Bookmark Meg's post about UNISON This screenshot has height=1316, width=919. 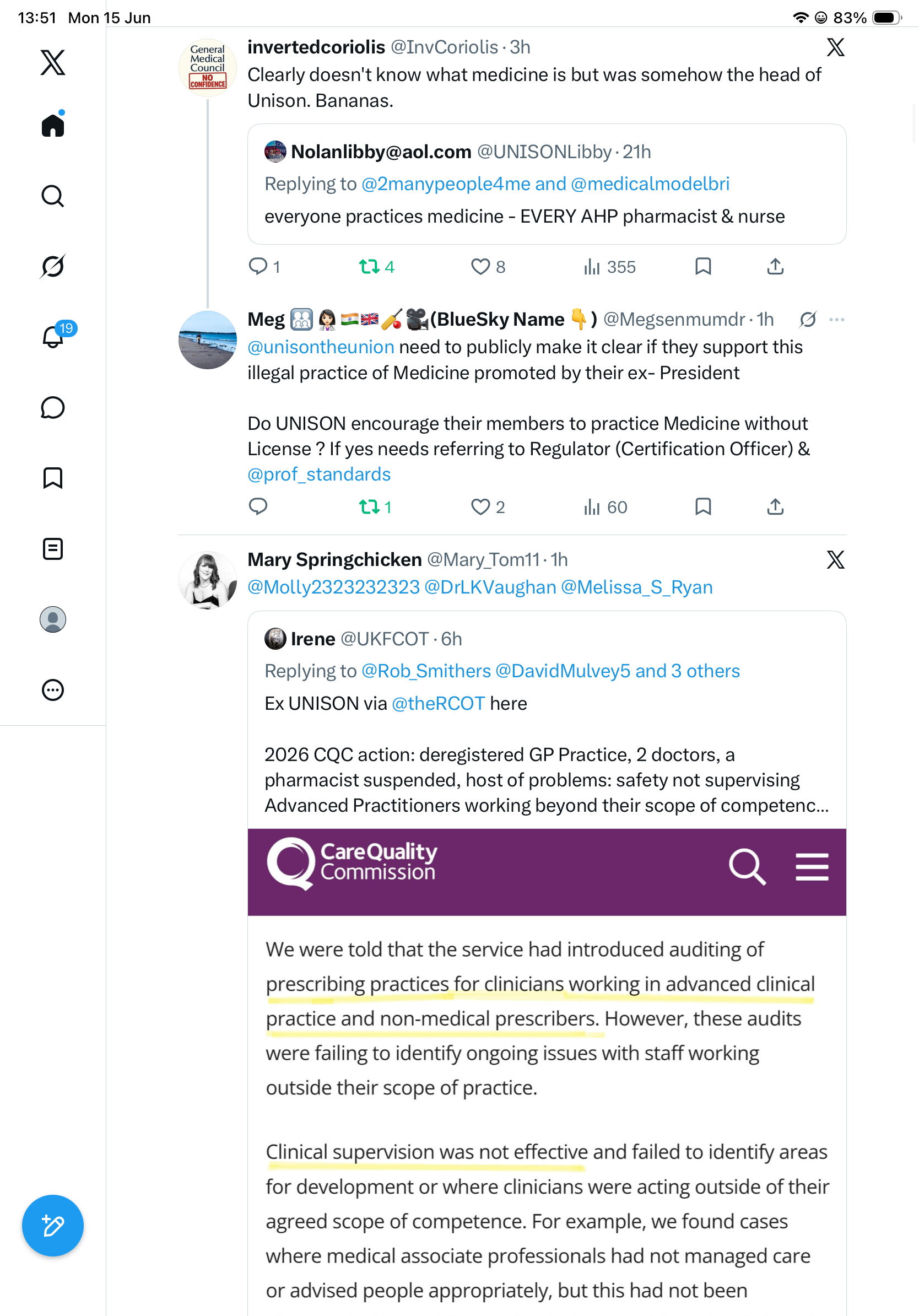pos(703,506)
